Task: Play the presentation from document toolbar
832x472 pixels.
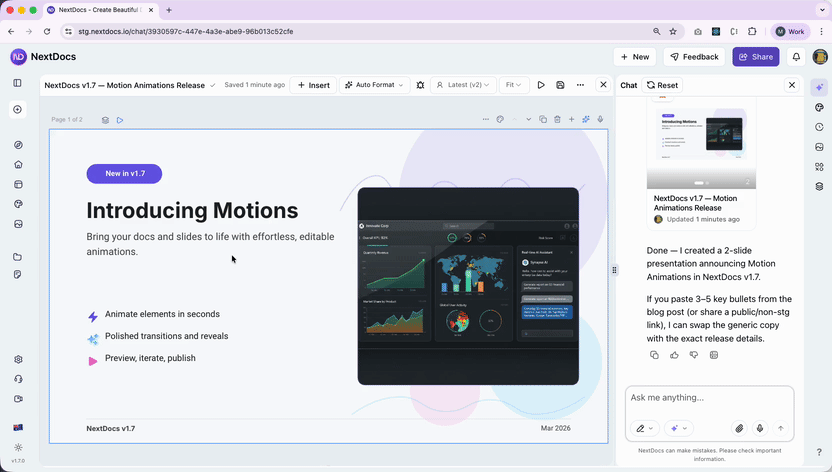Action: [x=541, y=85]
